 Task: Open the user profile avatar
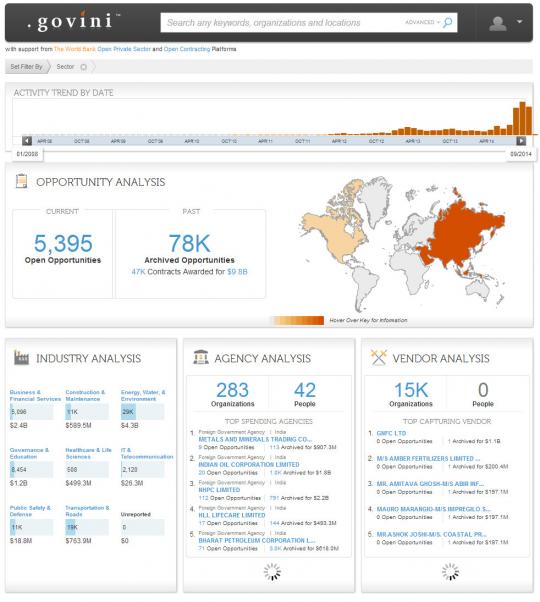click(498, 23)
